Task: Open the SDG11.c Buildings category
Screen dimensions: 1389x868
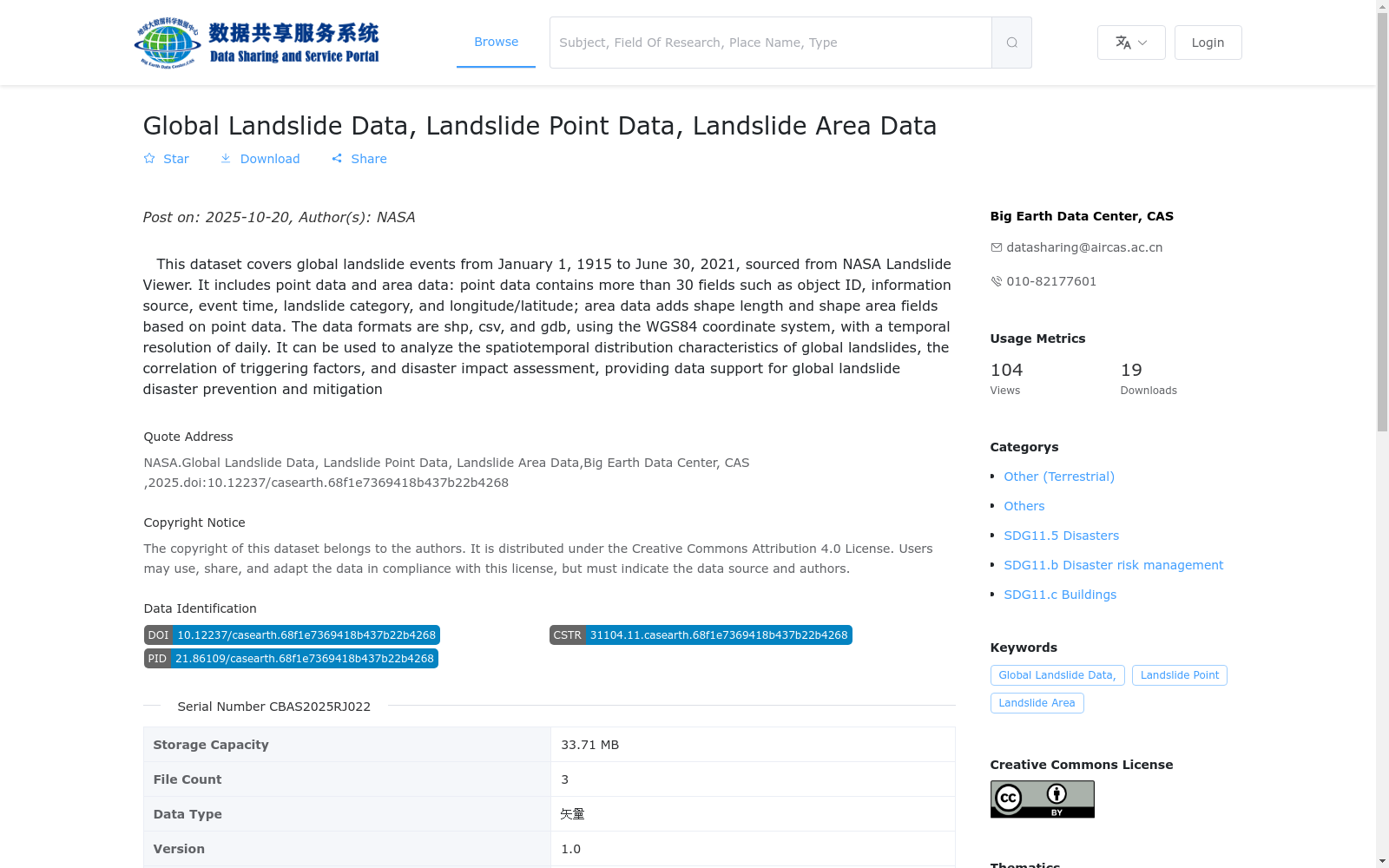Action: coord(1060,595)
